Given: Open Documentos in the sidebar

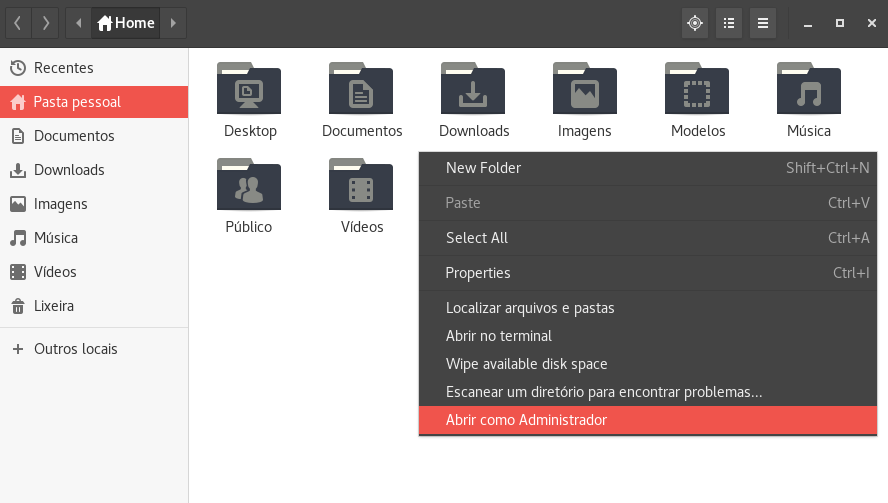Looking at the screenshot, I should 94,136.
